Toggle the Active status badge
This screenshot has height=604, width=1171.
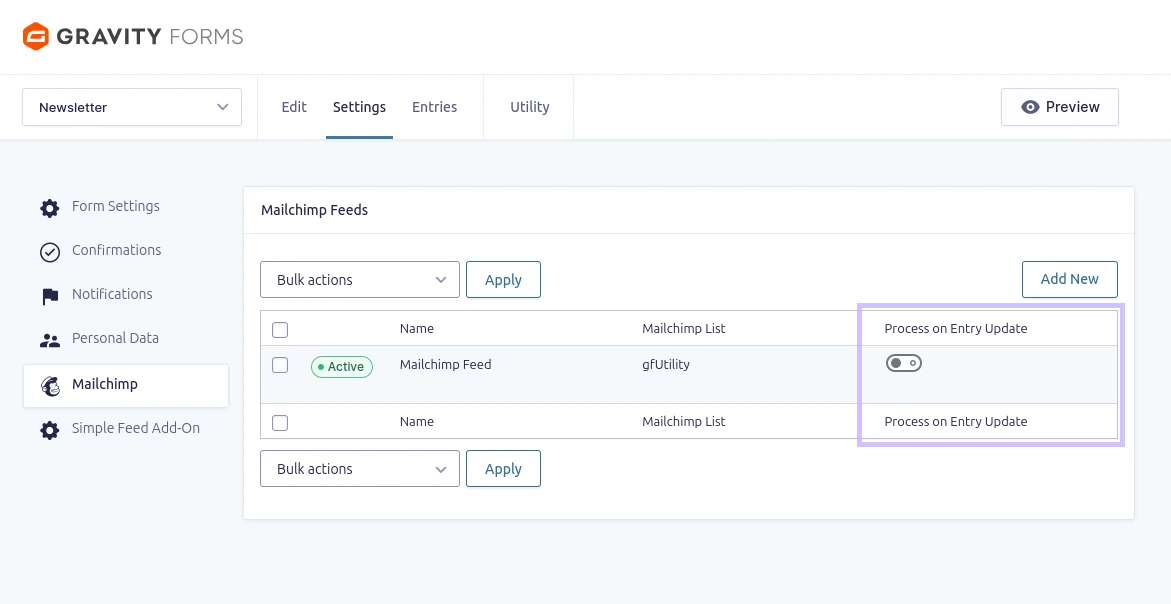[341, 367]
